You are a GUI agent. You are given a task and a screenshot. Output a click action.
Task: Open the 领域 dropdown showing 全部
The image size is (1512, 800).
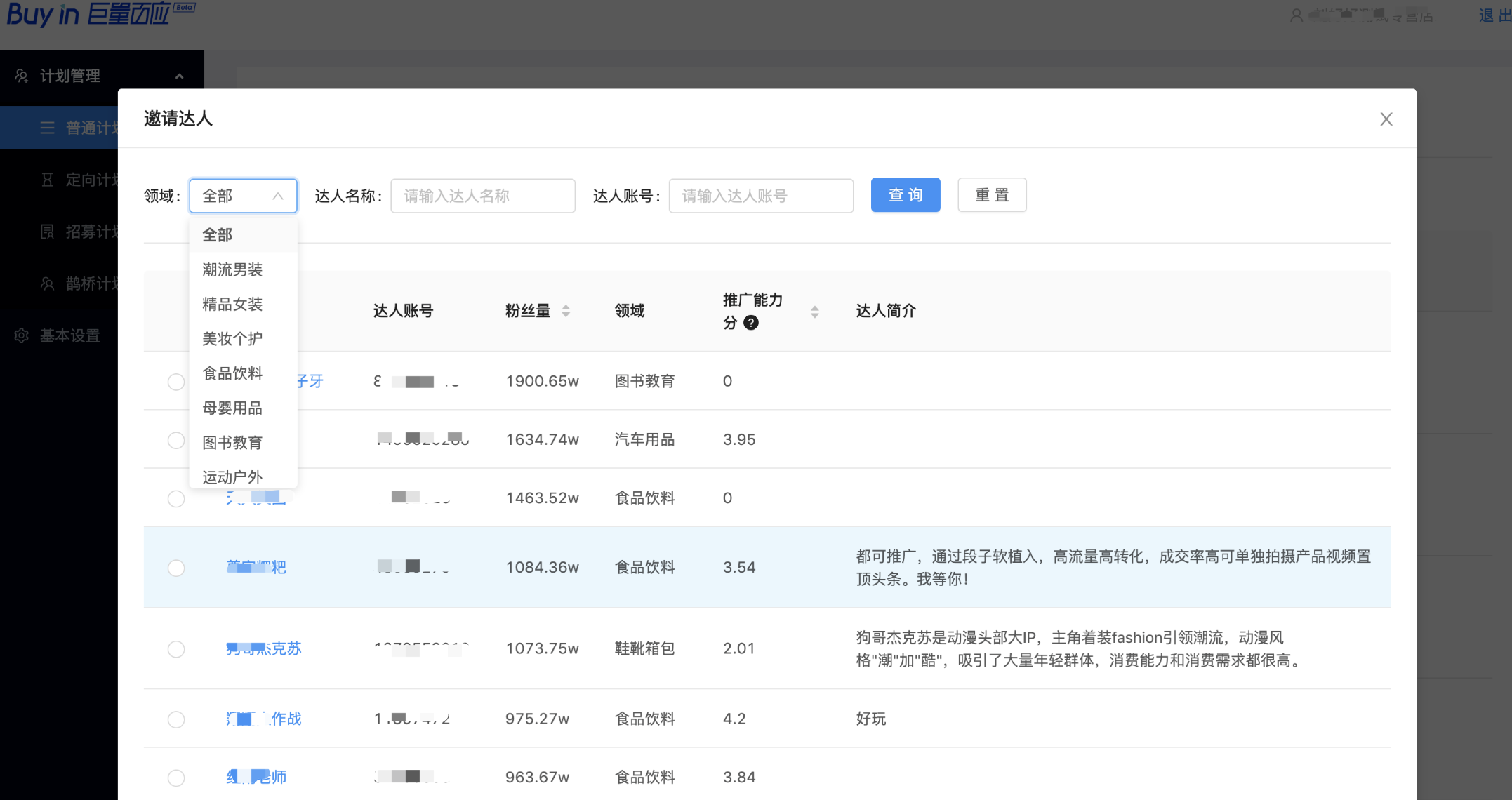pos(243,196)
